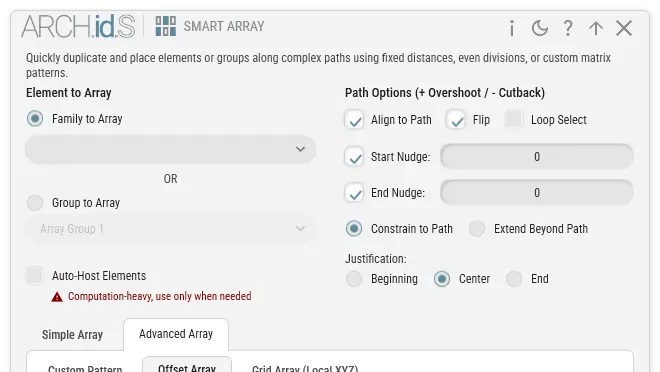Screen dimensions: 660x372
Task: Open the info icon in header
Action: pyautogui.click(x=512, y=28)
